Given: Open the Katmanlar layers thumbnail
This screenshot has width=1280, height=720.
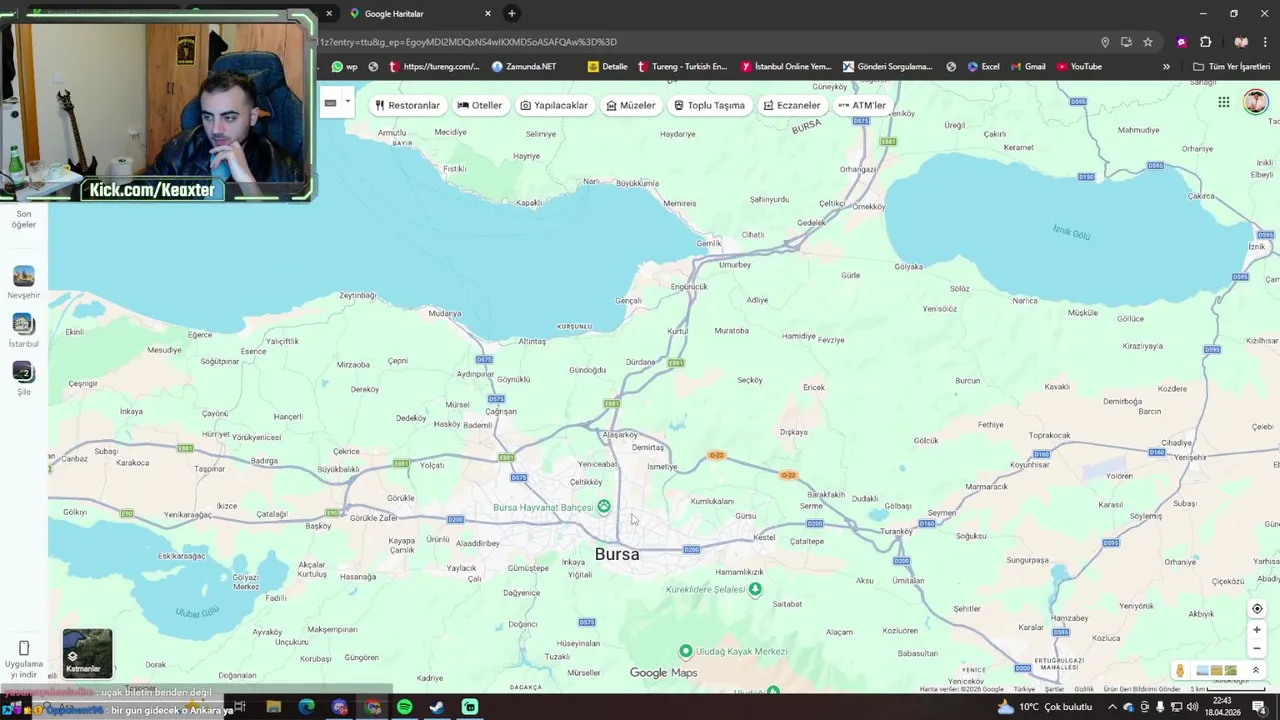Looking at the screenshot, I should point(87,653).
